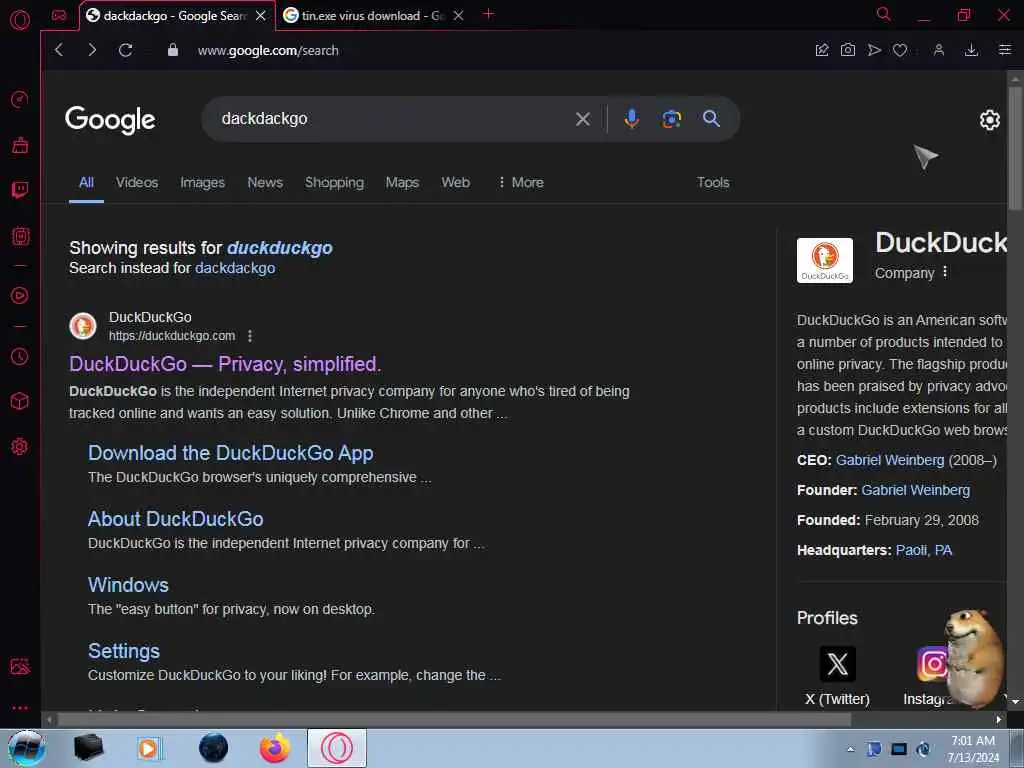This screenshot has width=1024, height=768.
Task: Add page to bookmarks with heart icon
Action: [900, 50]
